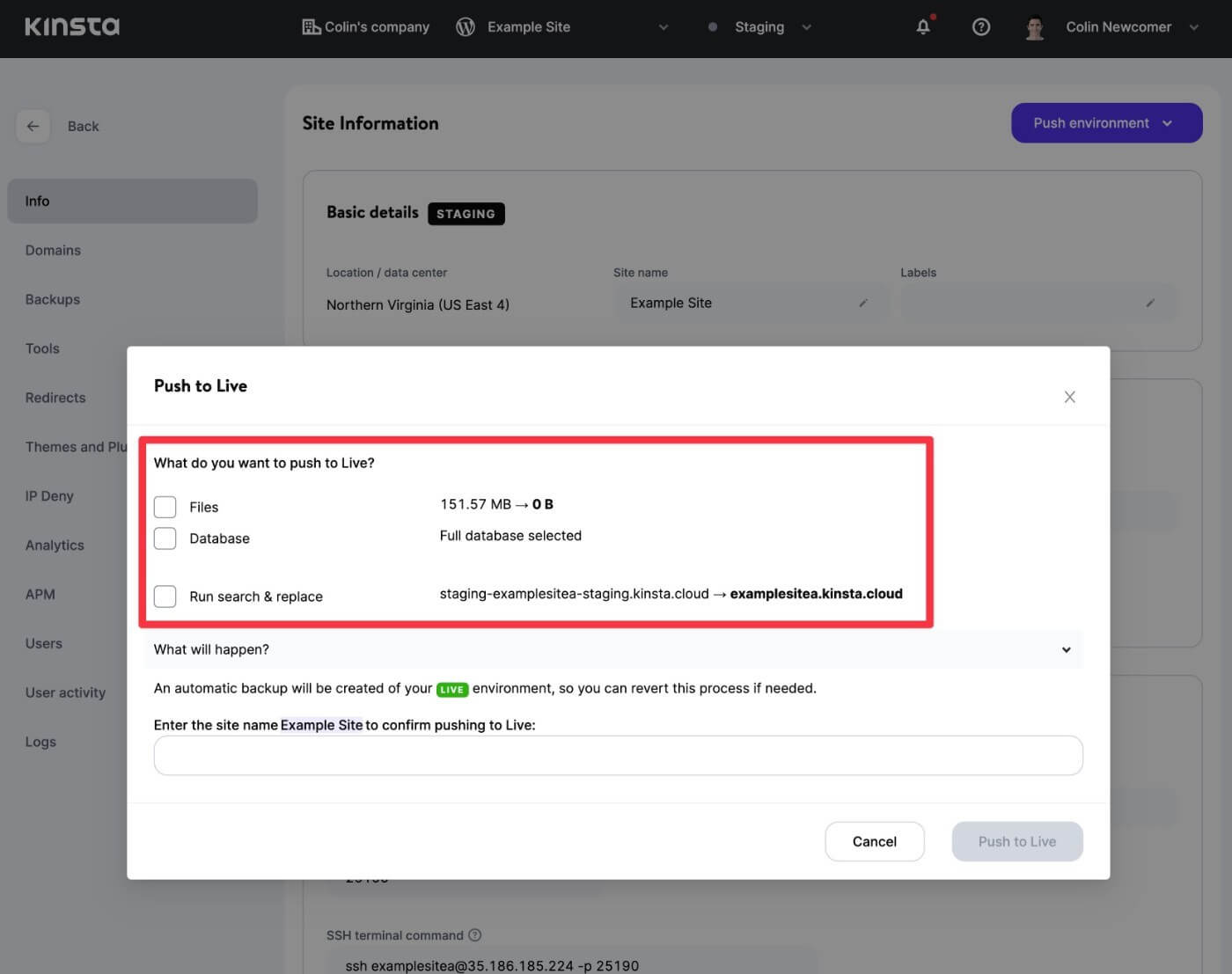Edit labels with pencil icon
This screenshot has height=974, width=1232.
(1150, 303)
